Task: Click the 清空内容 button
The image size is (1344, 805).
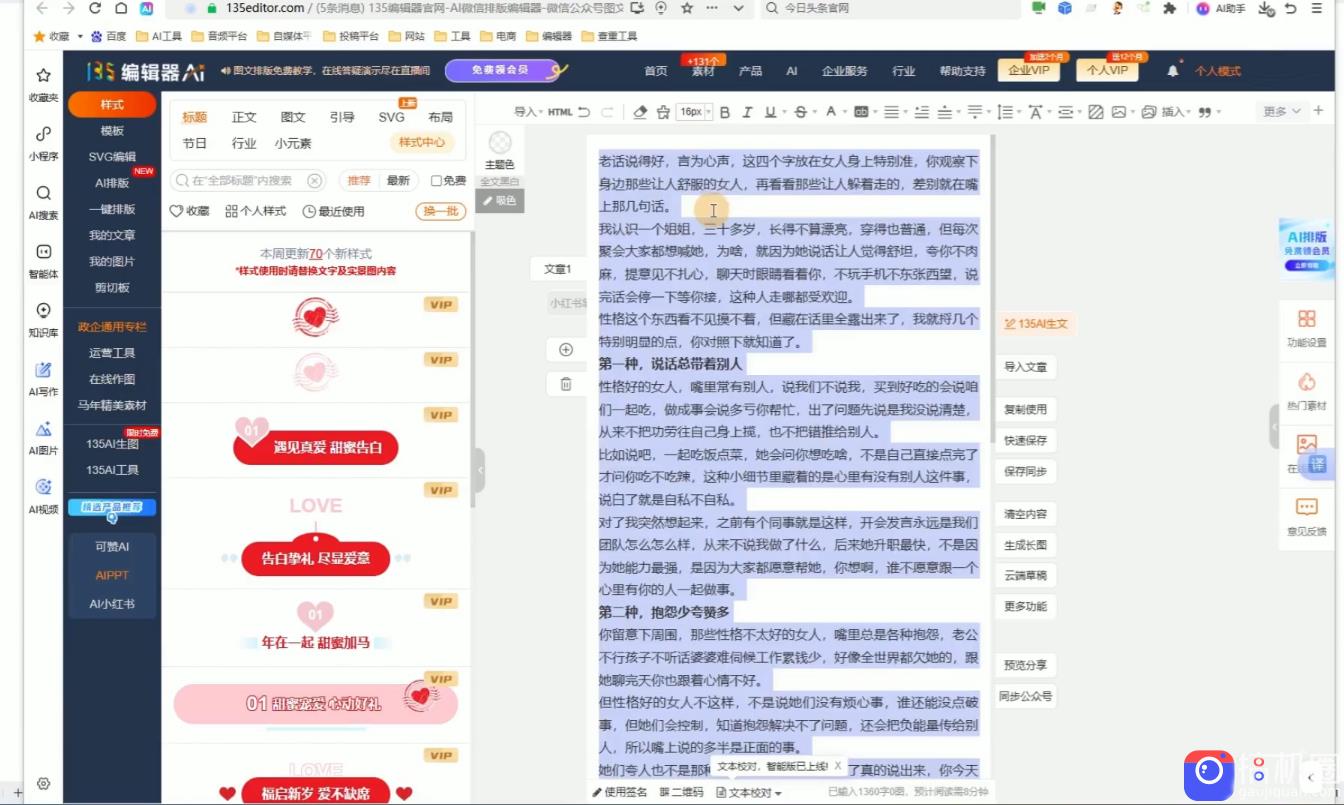Action: point(1025,514)
